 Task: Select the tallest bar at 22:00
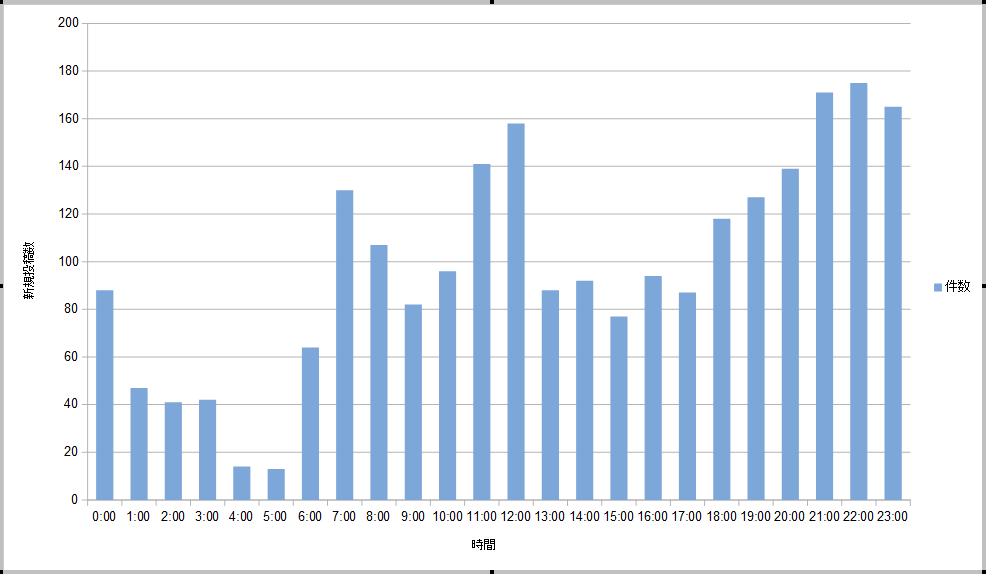[858, 292]
